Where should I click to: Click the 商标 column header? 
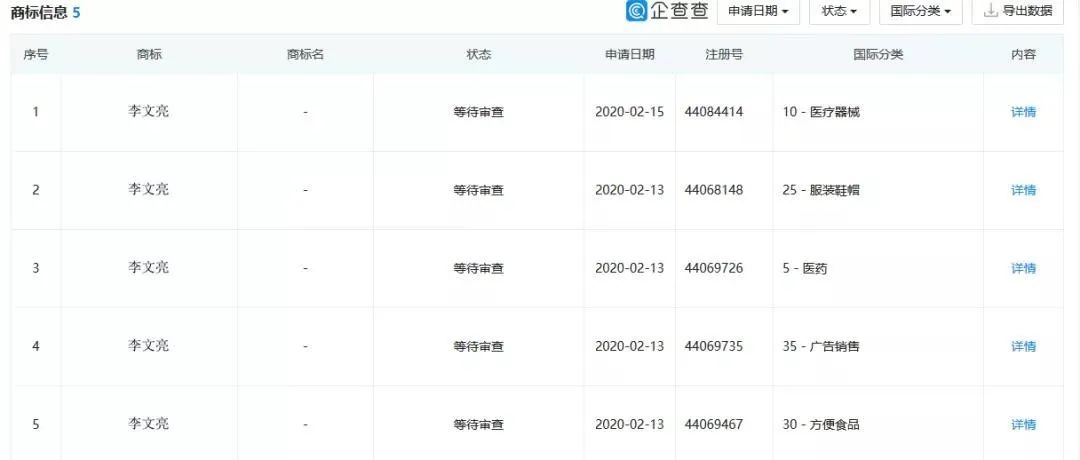click(x=149, y=54)
